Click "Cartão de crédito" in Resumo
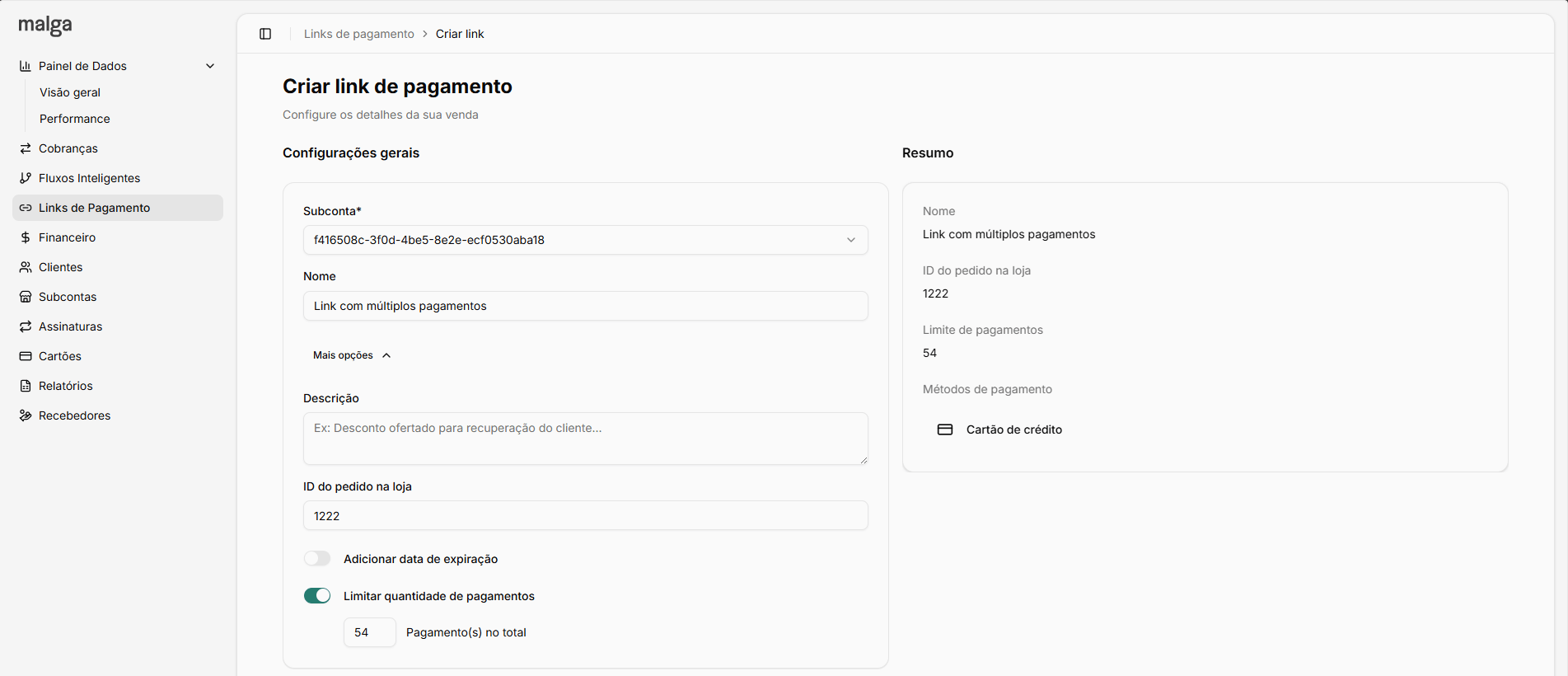The height and width of the screenshot is (676, 1568). (1014, 430)
